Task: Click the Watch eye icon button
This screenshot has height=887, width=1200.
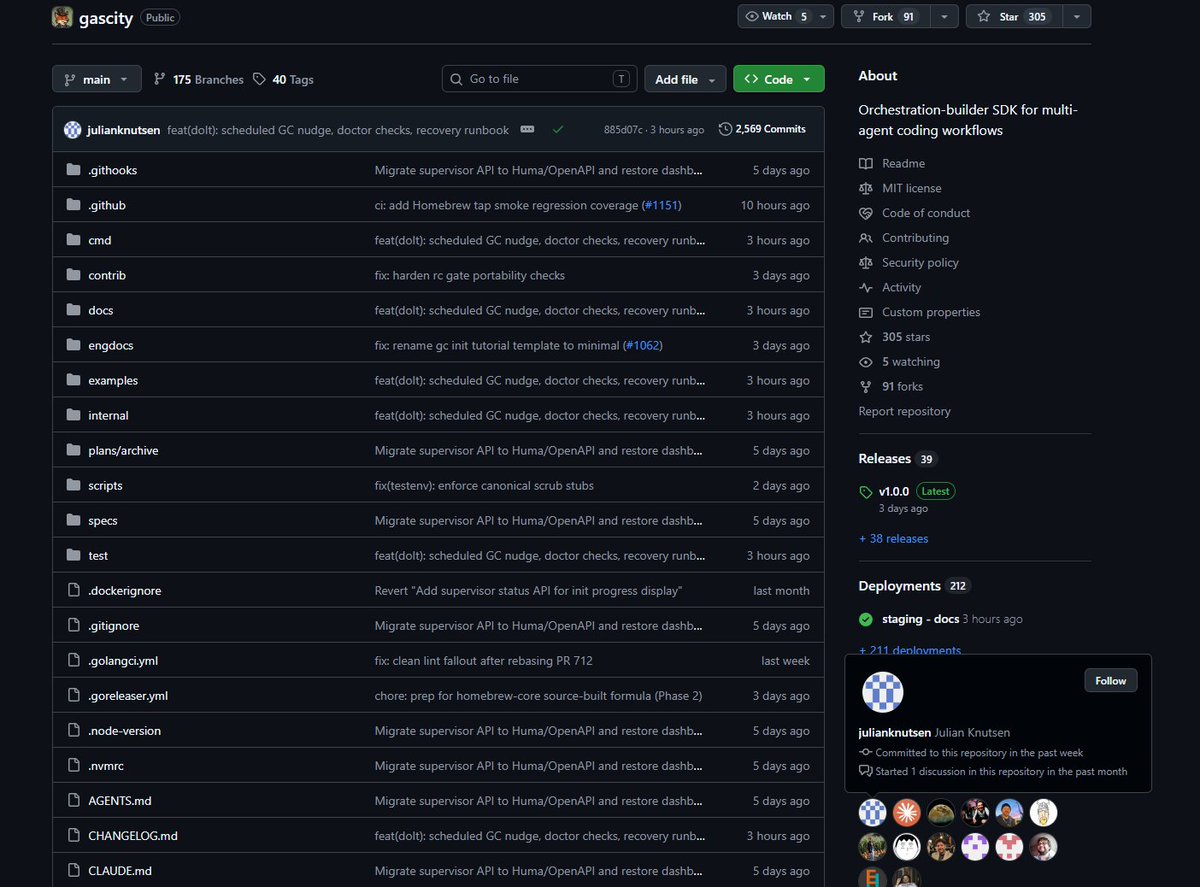Action: click(776, 17)
